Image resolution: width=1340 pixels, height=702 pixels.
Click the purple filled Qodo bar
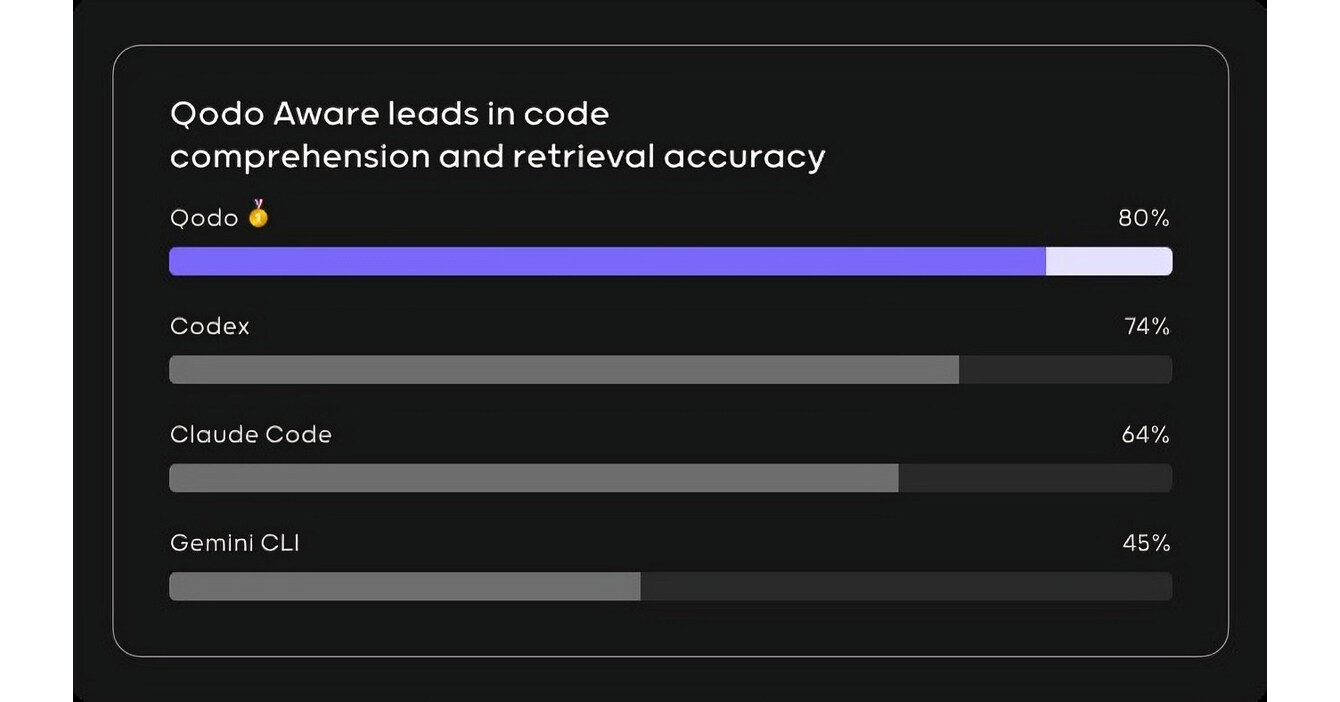[x=607, y=262]
